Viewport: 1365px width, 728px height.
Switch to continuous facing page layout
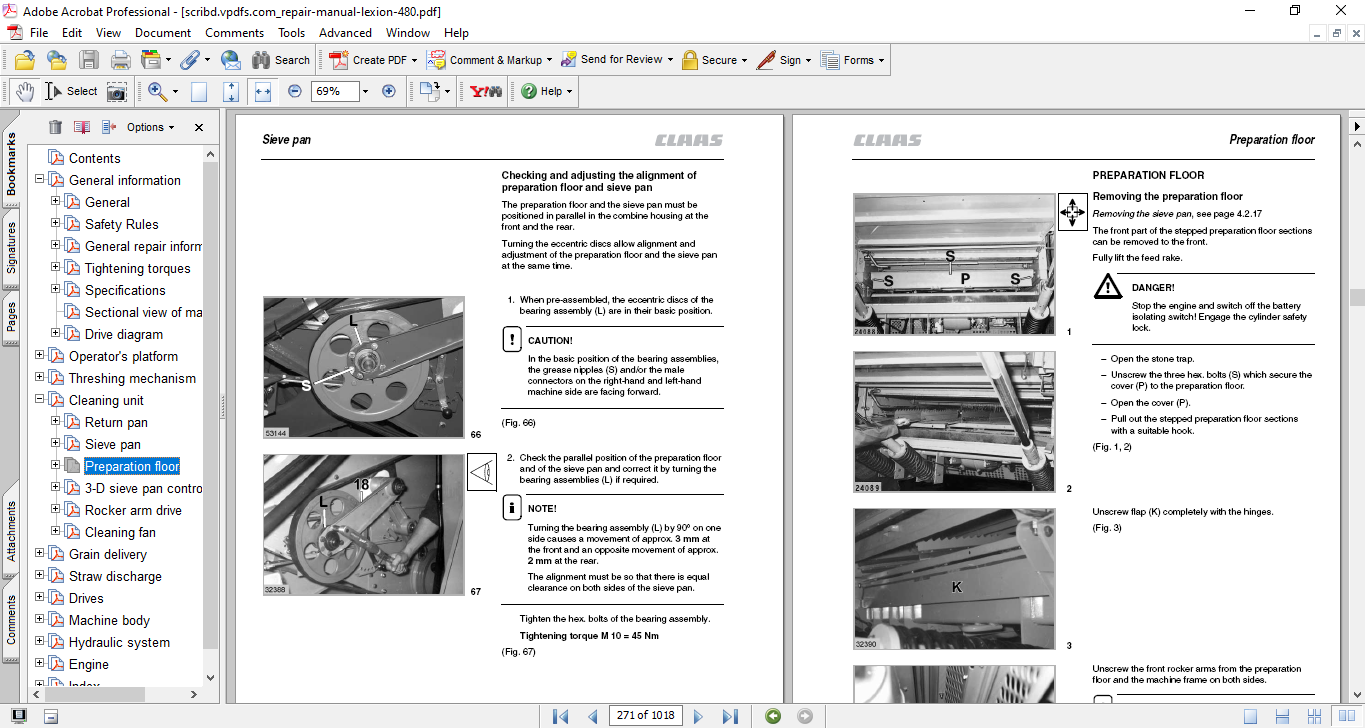[x=1316, y=716]
